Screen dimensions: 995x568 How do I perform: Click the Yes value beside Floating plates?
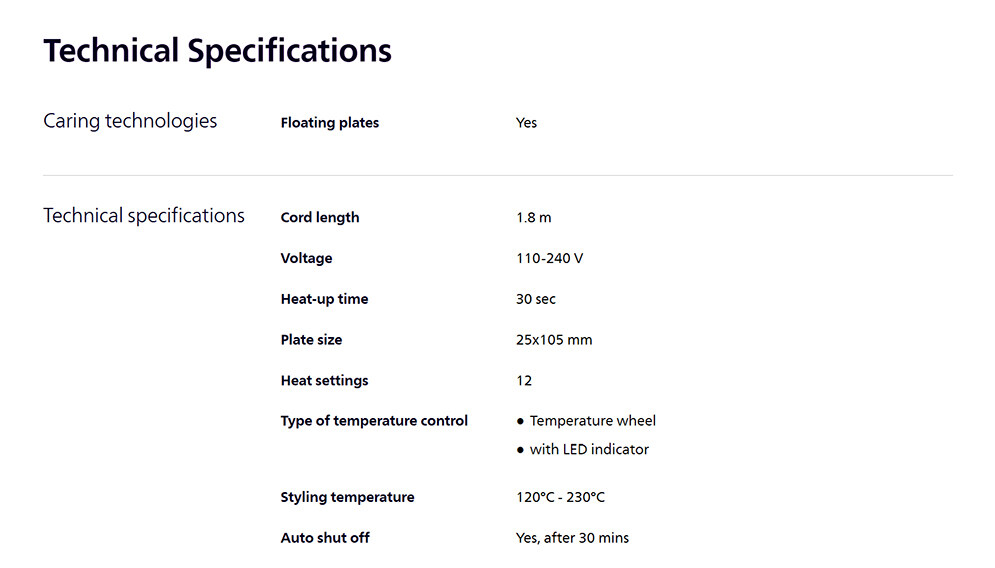pos(526,123)
